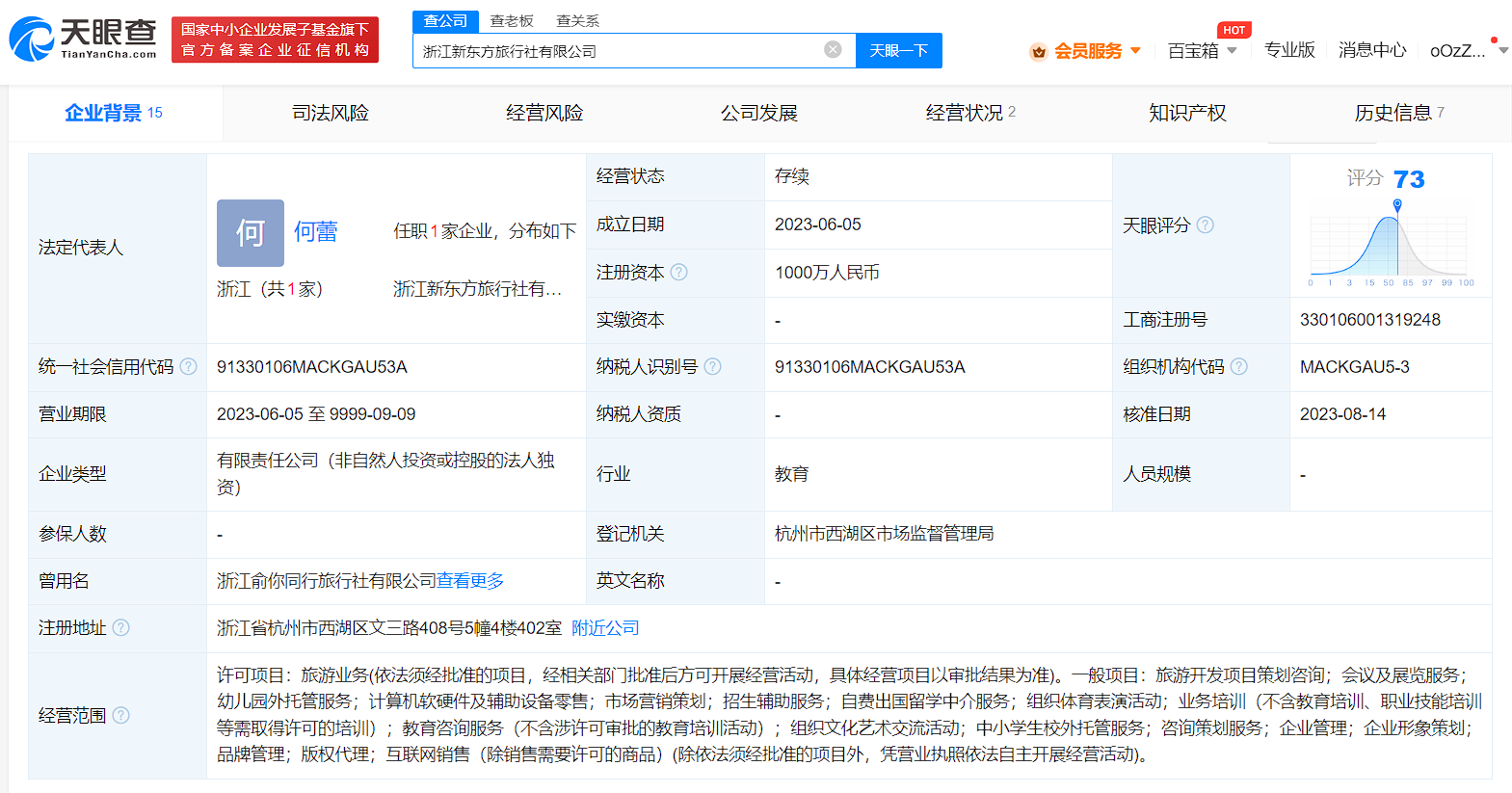The width and height of the screenshot is (1512, 793).
Task: Open help icon beside 注册地址
Action: (120, 627)
